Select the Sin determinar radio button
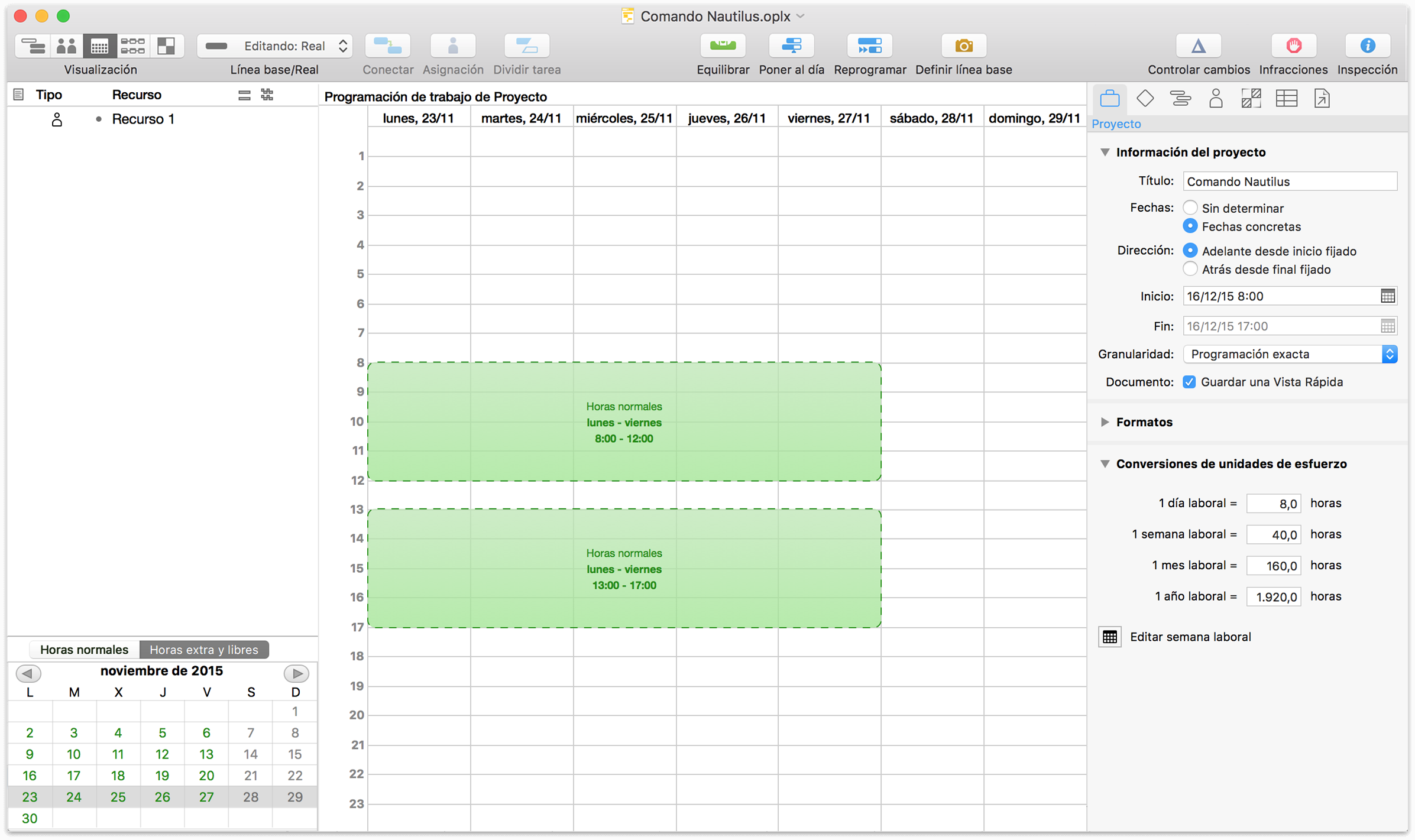 pyautogui.click(x=1190, y=208)
